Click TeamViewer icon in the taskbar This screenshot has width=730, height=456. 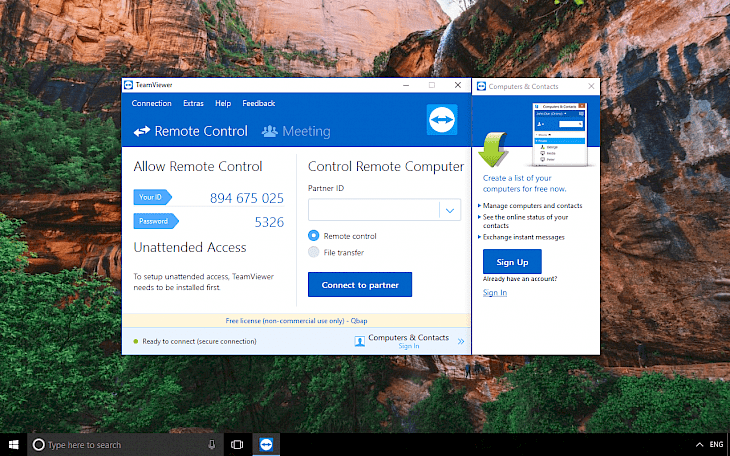[266, 445]
